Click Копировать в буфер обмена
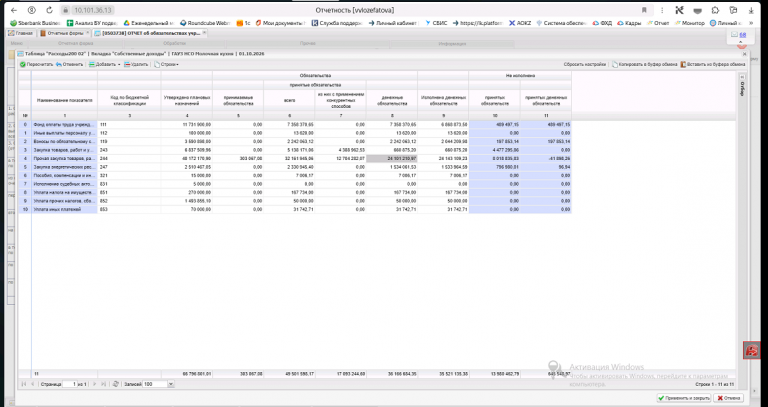The image size is (768, 407). tap(645, 64)
